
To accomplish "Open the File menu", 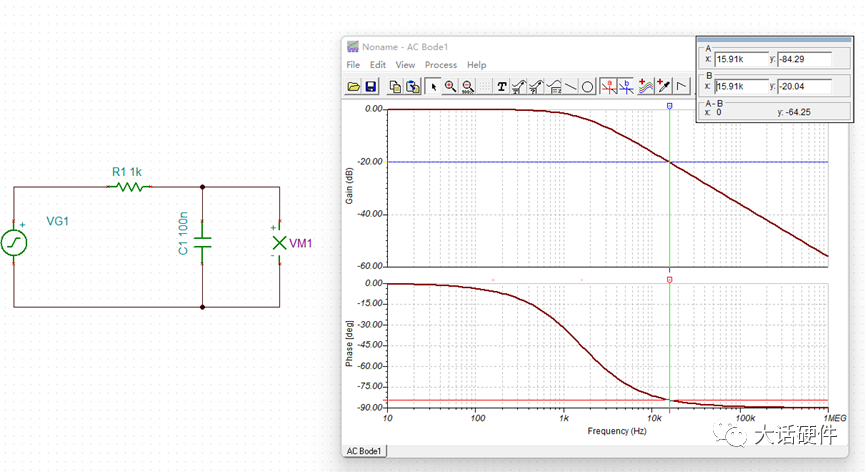I will [x=353, y=65].
